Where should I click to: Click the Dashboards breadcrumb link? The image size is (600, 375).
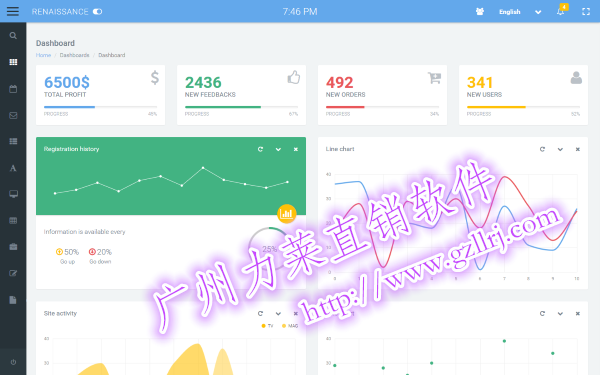coord(74,55)
